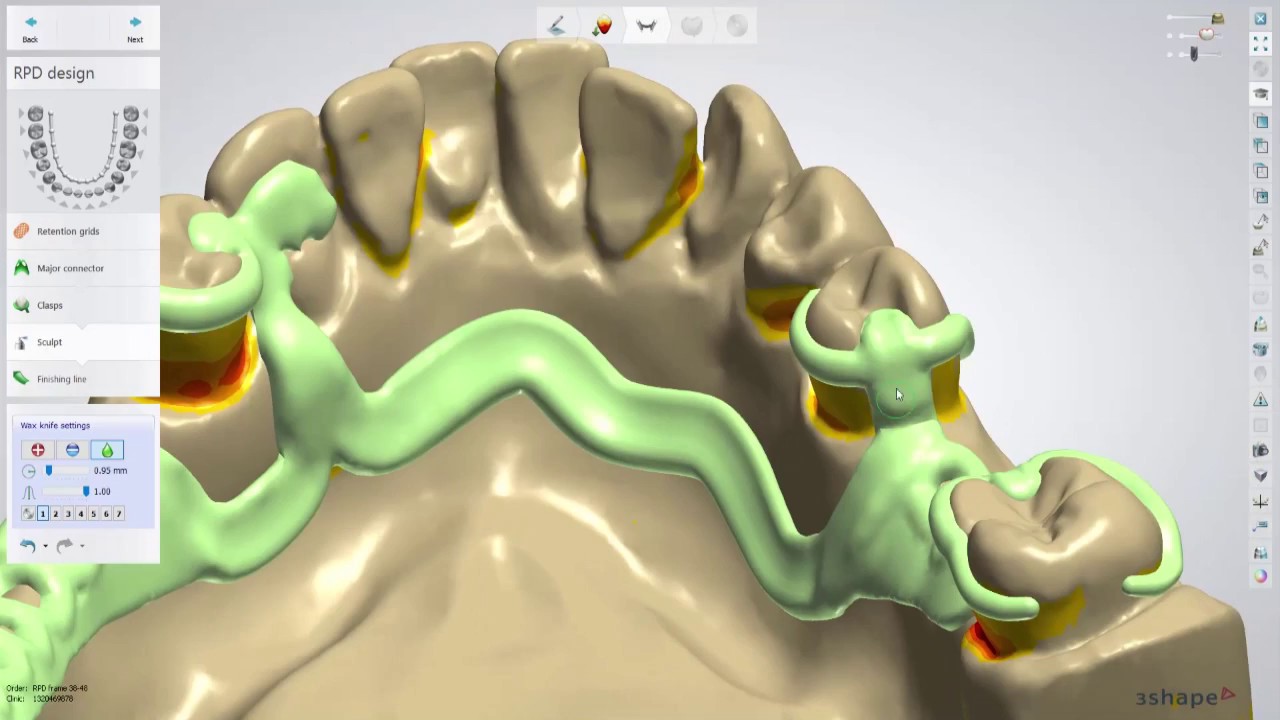Click the model select arrow icon

click(x=1260, y=222)
